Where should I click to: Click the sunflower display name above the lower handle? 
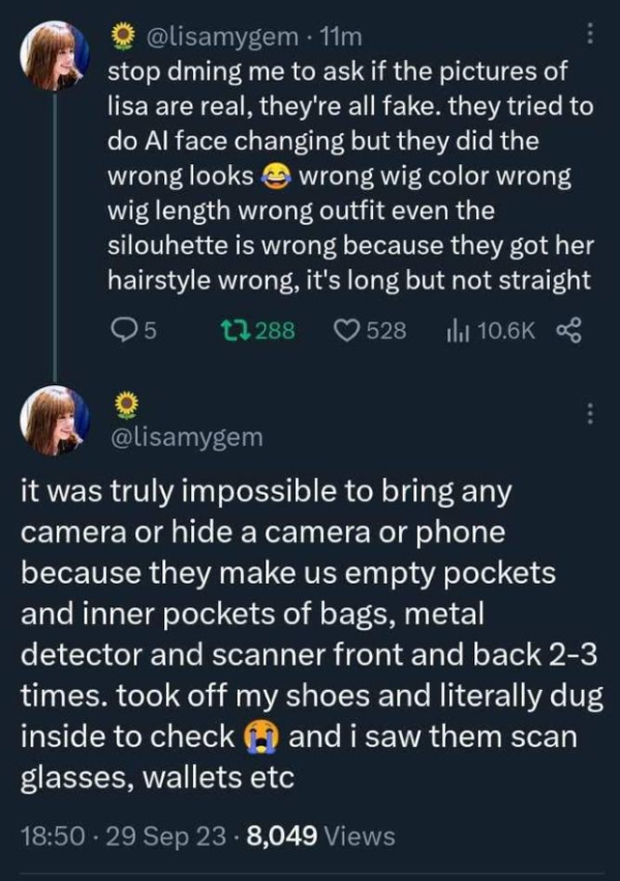123,403
